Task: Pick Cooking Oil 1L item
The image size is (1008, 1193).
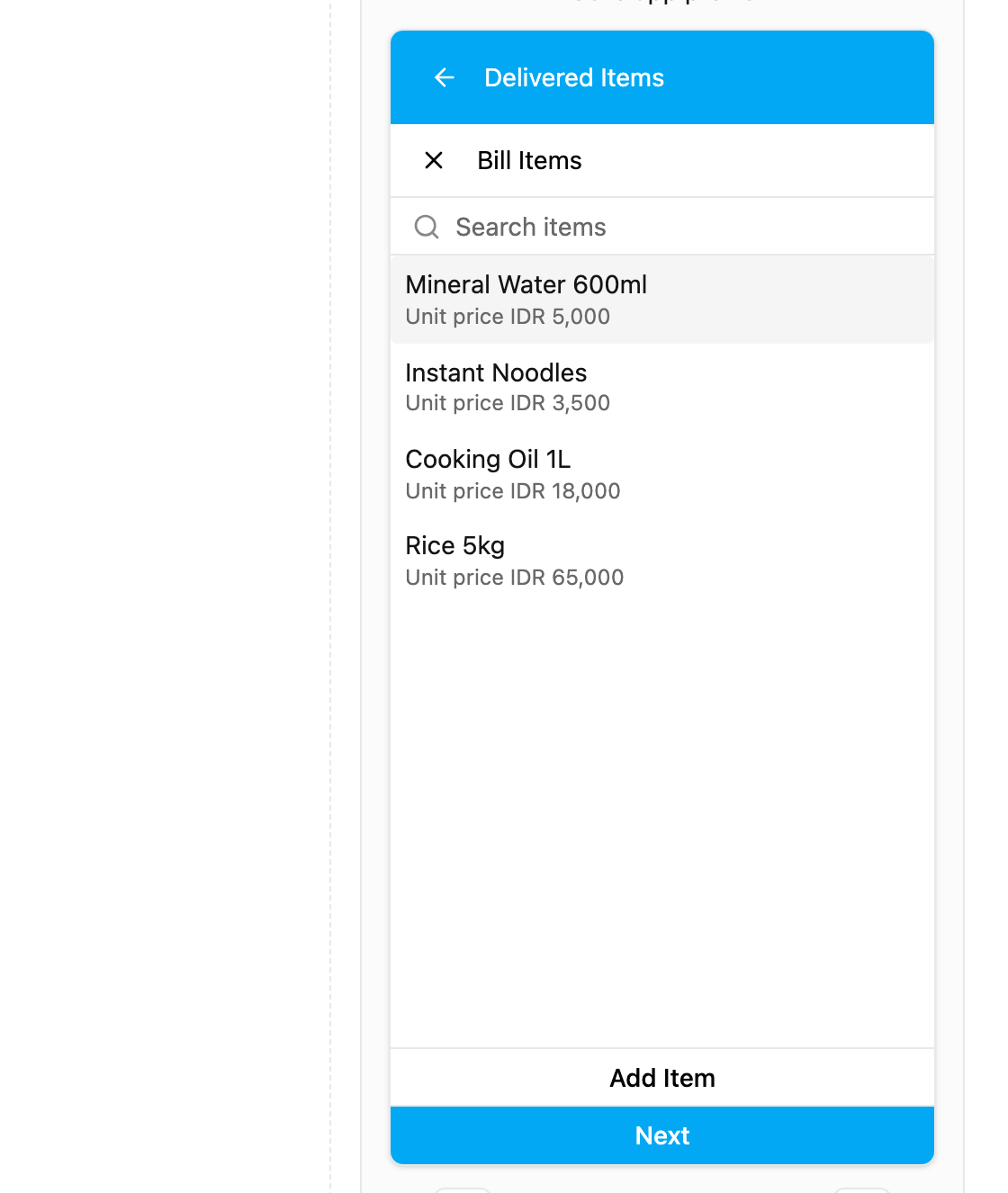Action: [662, 474]
